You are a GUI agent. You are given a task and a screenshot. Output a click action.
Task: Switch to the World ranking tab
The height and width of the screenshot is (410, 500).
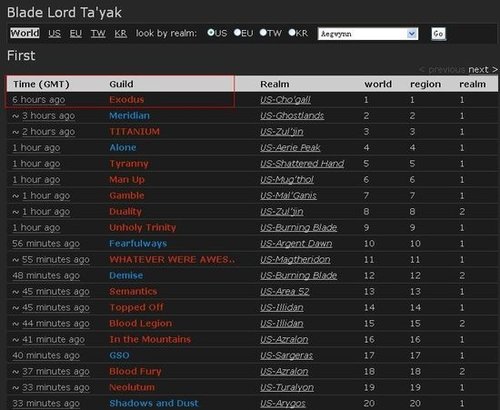coord(25,33)
